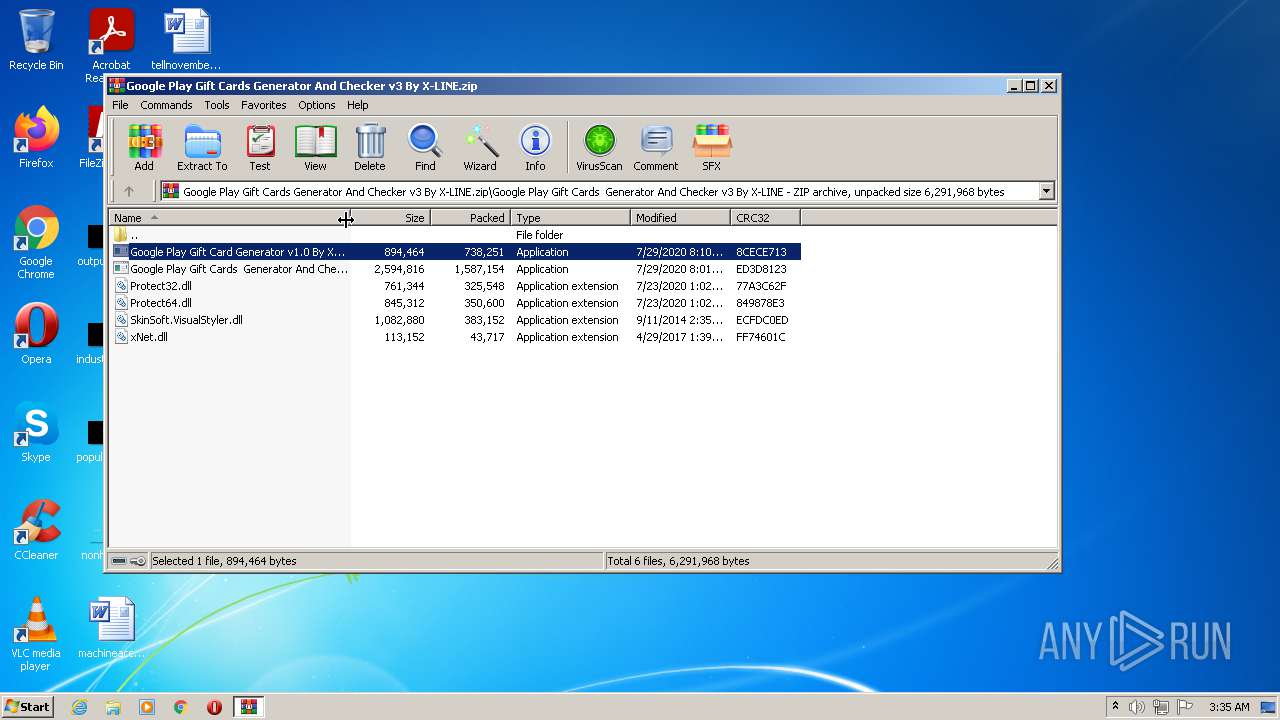
Task: Open Internet Explorer from taskbar
Action: [79, 707]
